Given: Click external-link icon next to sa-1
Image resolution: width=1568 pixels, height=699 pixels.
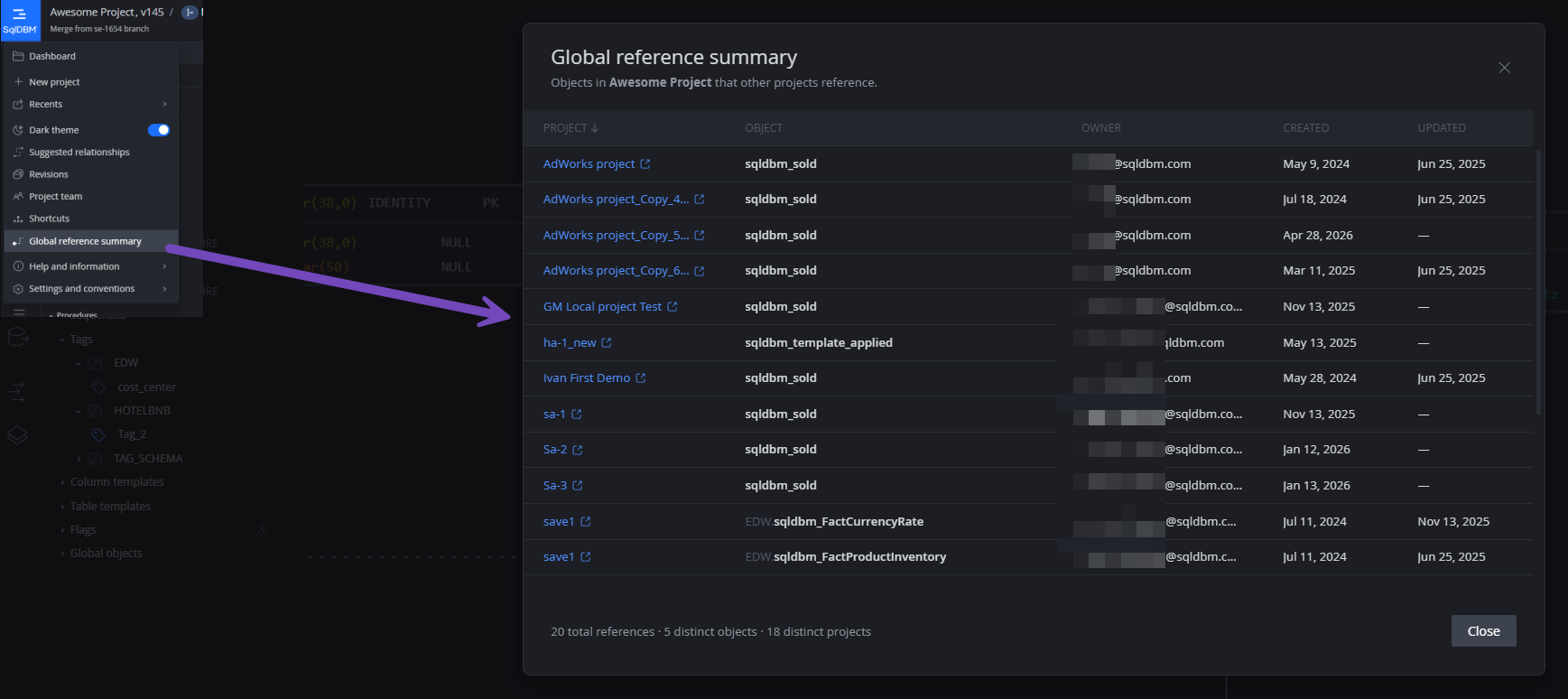Looking at the screenshot, I should tap(576, 415).
